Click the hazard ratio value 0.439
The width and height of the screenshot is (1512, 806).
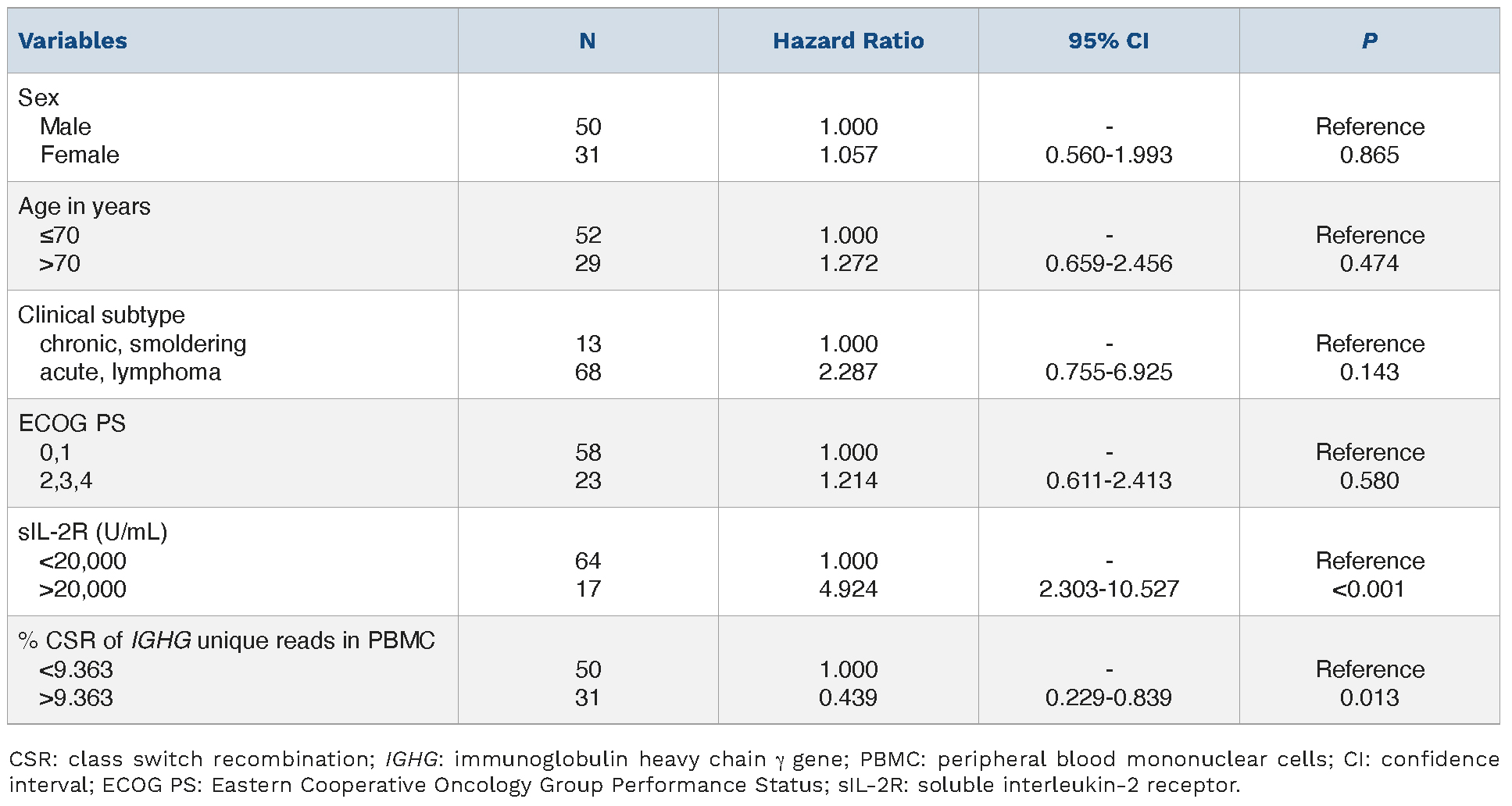[848, 697]
